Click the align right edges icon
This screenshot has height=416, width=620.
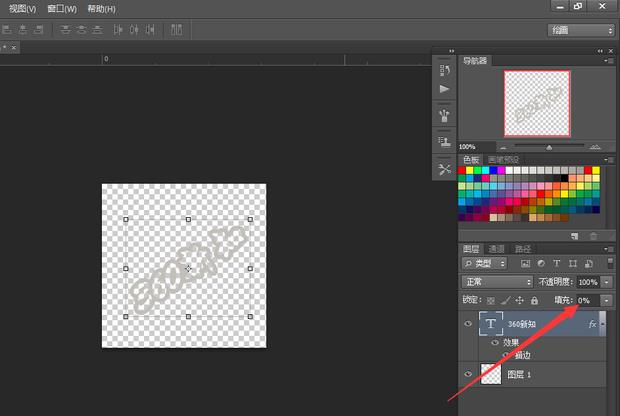39,30
